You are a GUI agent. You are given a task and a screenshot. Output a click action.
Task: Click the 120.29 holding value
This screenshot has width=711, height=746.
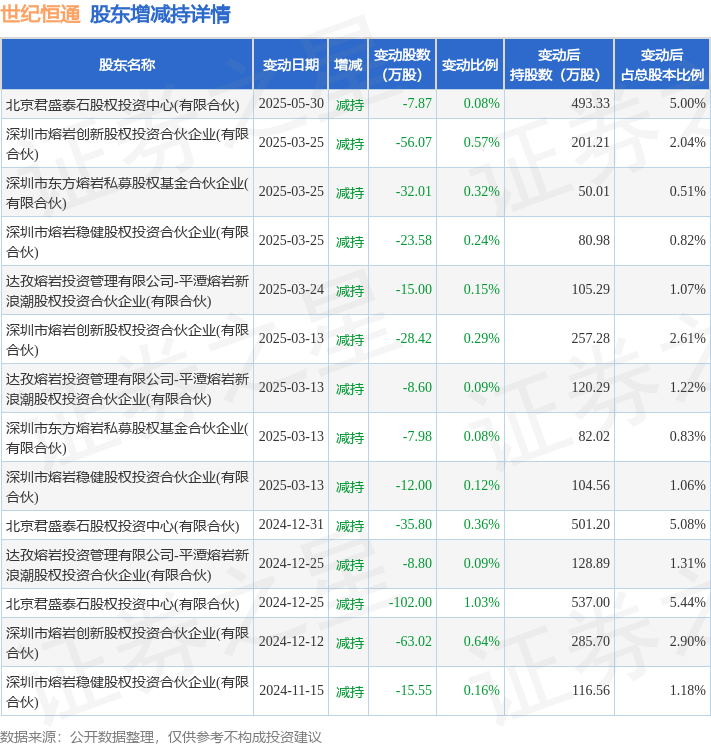[x=591, y=387]
